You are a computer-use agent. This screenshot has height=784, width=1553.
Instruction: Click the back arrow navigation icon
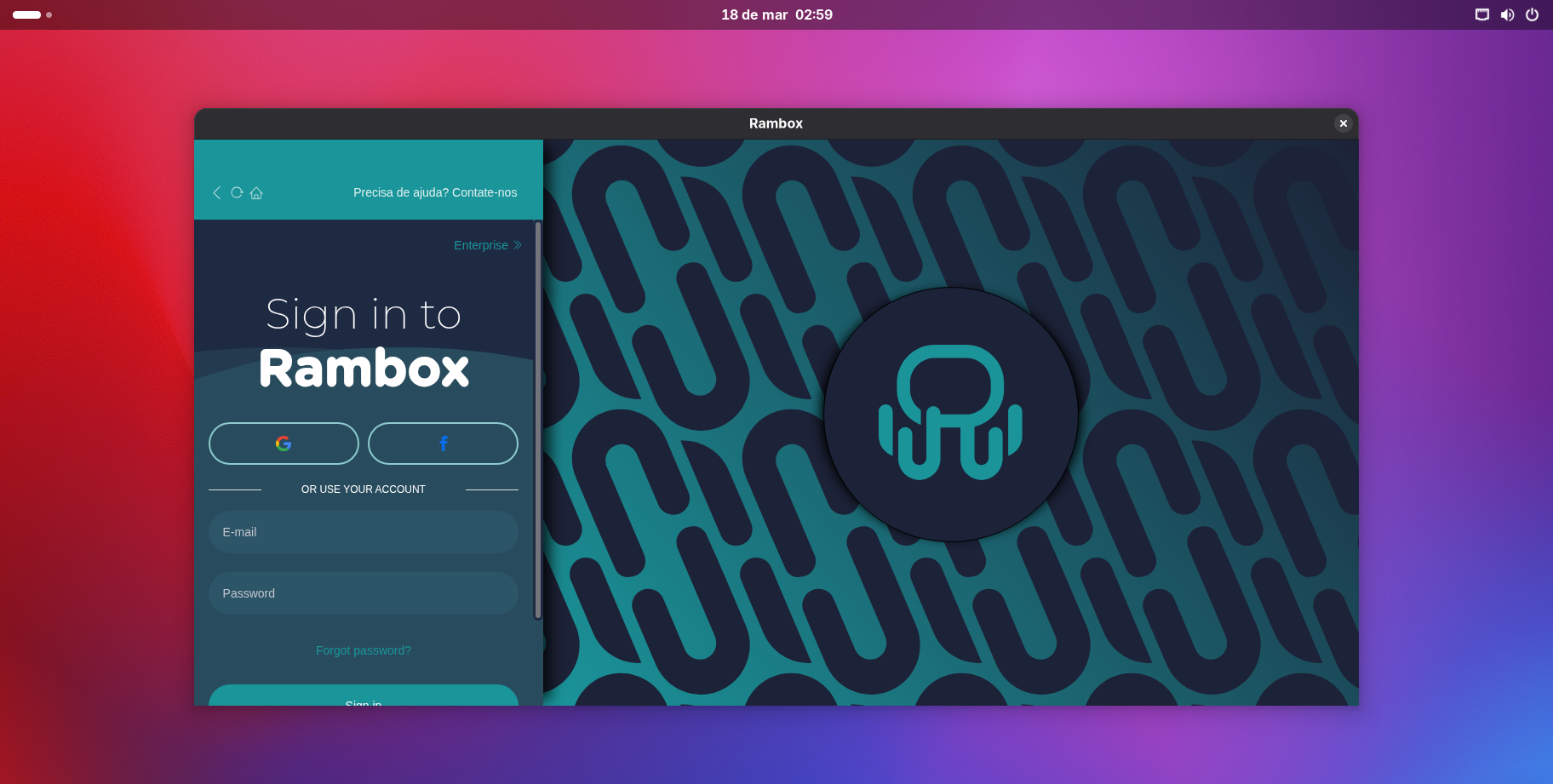(x=216, y=192)
